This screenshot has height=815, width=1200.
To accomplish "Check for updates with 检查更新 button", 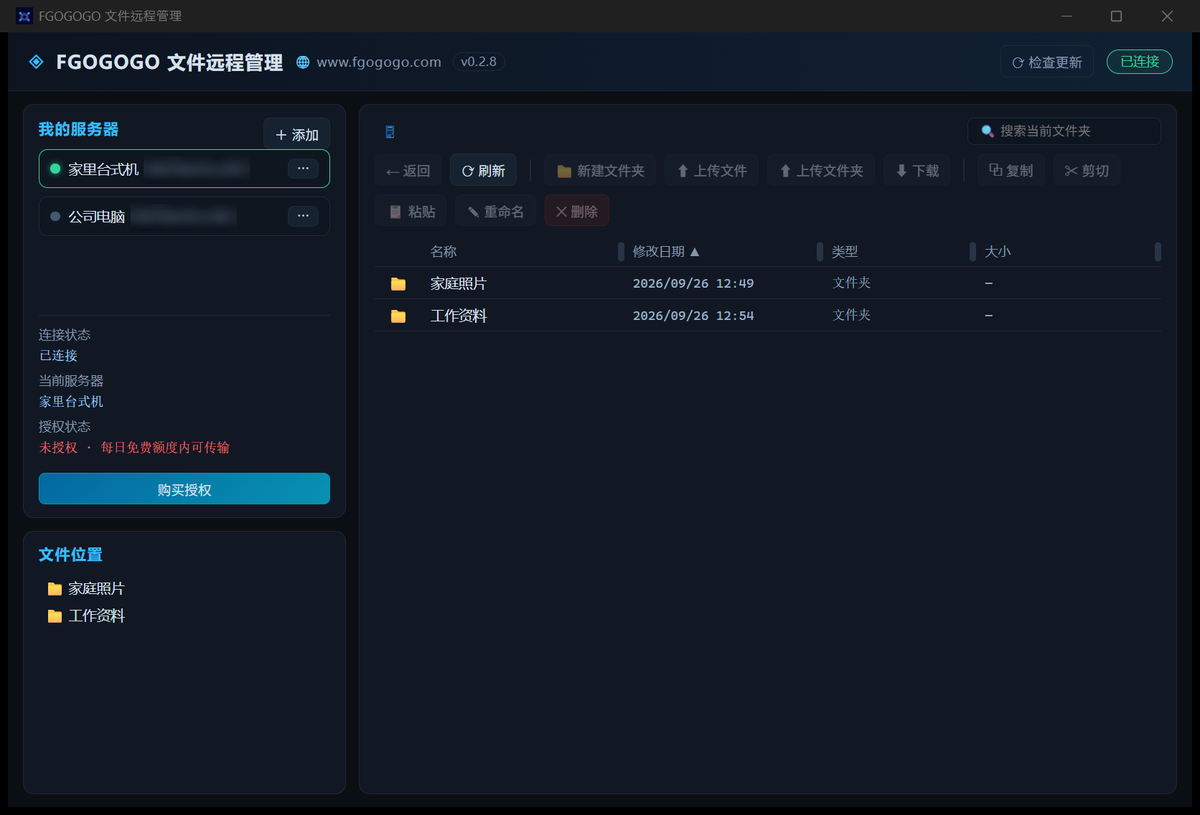I will 1047,62.
